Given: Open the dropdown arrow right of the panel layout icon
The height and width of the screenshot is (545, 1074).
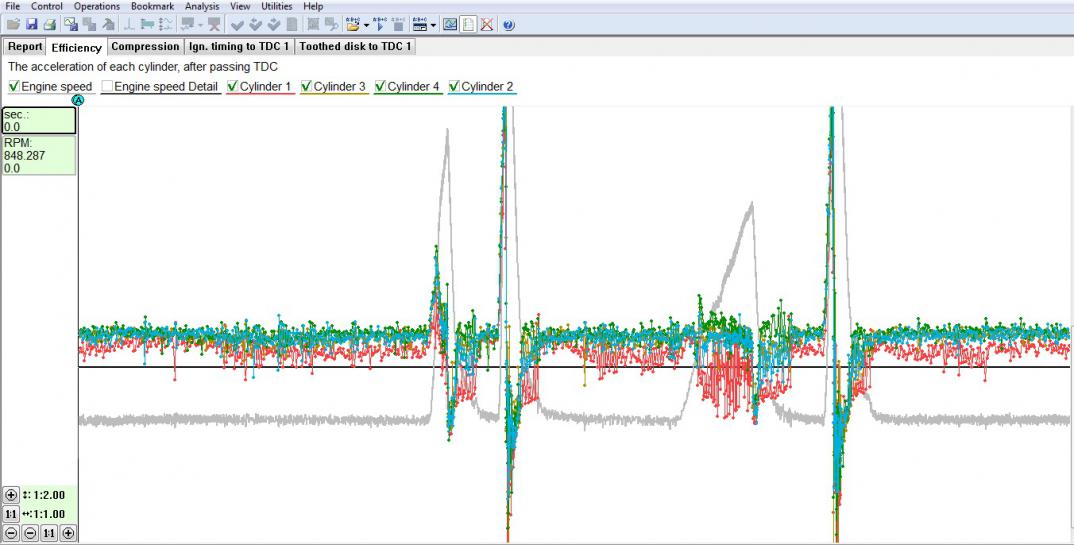Looking at the screenshot, I should (432, 25).
